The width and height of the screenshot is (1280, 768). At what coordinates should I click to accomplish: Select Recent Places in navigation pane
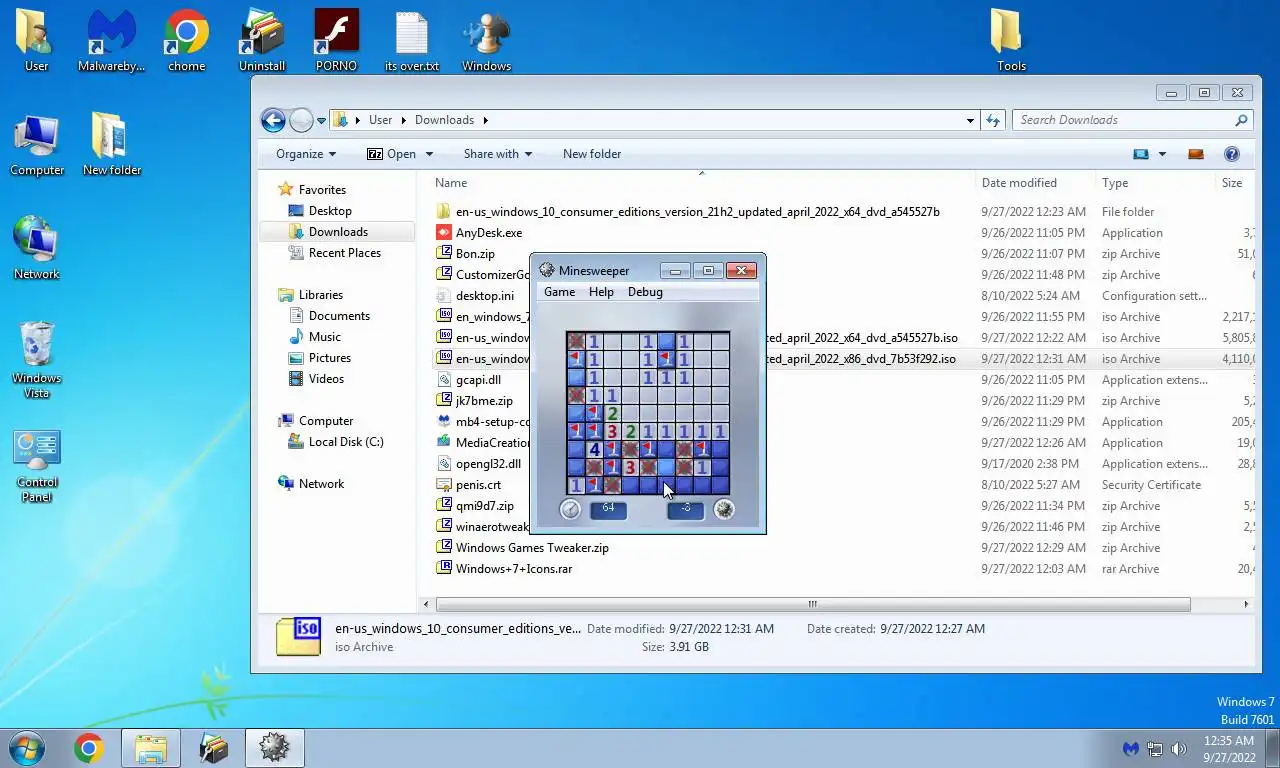pyautogui.click(x=345, y=253)
